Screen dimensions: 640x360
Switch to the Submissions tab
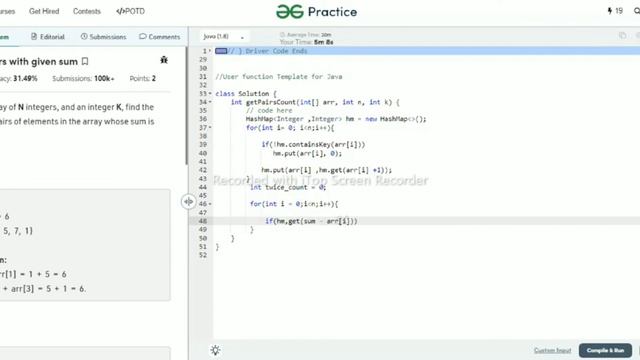pyautogui.click(x=103, y=37)
